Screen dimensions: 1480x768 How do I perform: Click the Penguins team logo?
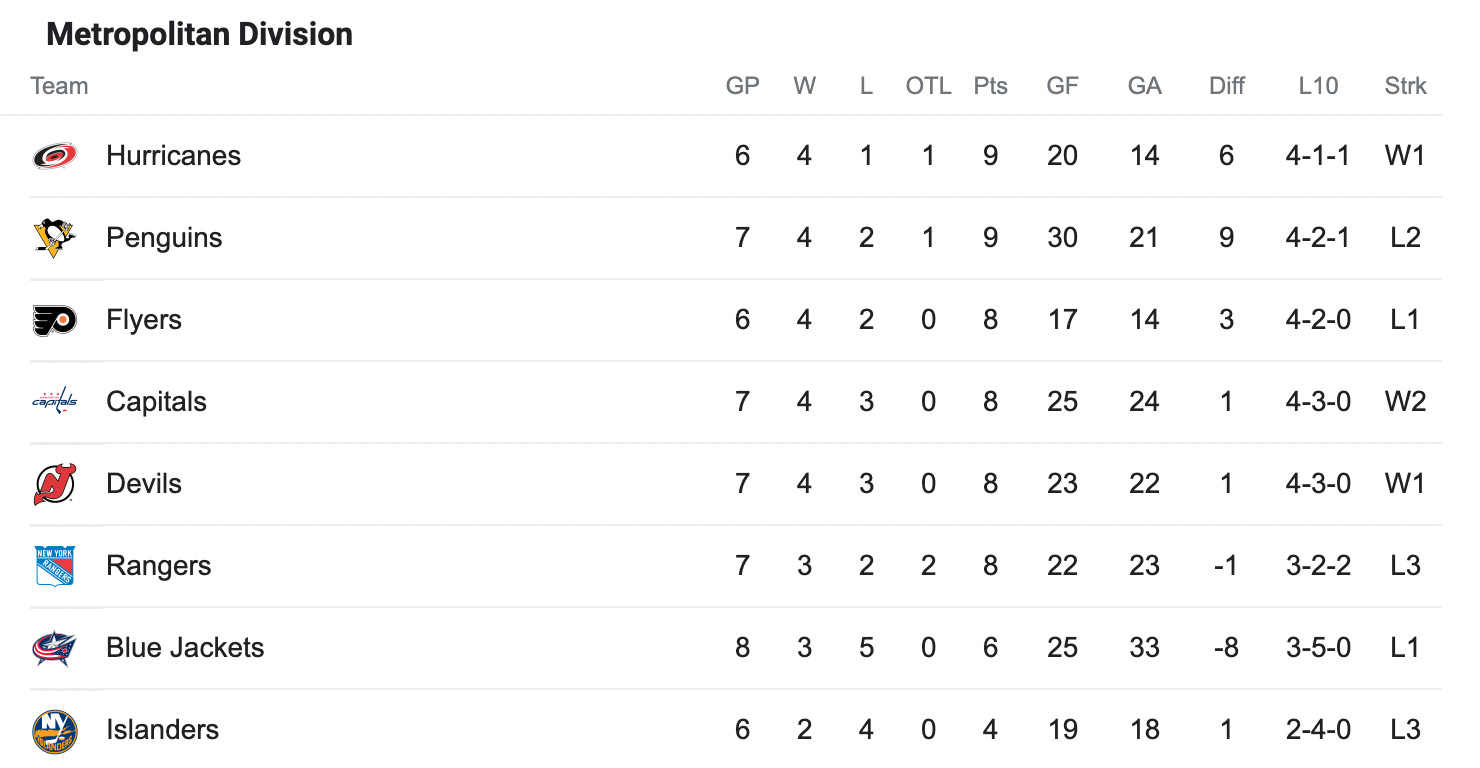click(x=54, y=238)
